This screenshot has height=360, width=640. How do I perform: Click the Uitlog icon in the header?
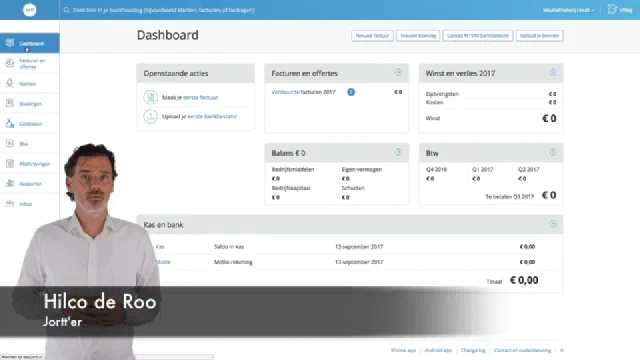[x=612, y=9]
